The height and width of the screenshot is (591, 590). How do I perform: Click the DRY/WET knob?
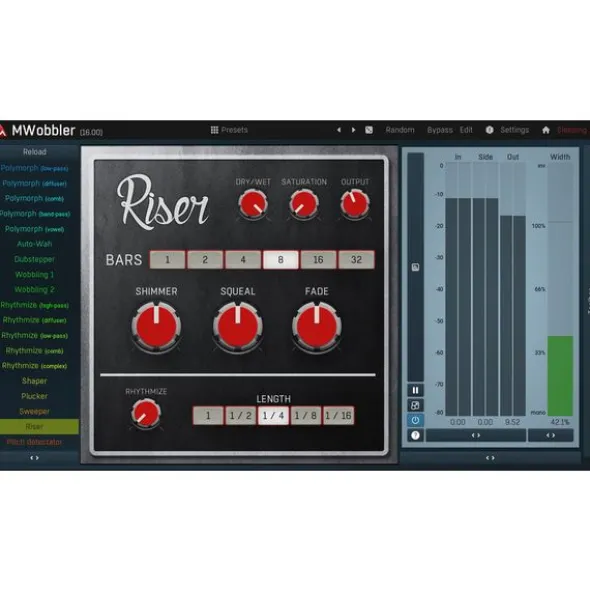coord(253,204)
